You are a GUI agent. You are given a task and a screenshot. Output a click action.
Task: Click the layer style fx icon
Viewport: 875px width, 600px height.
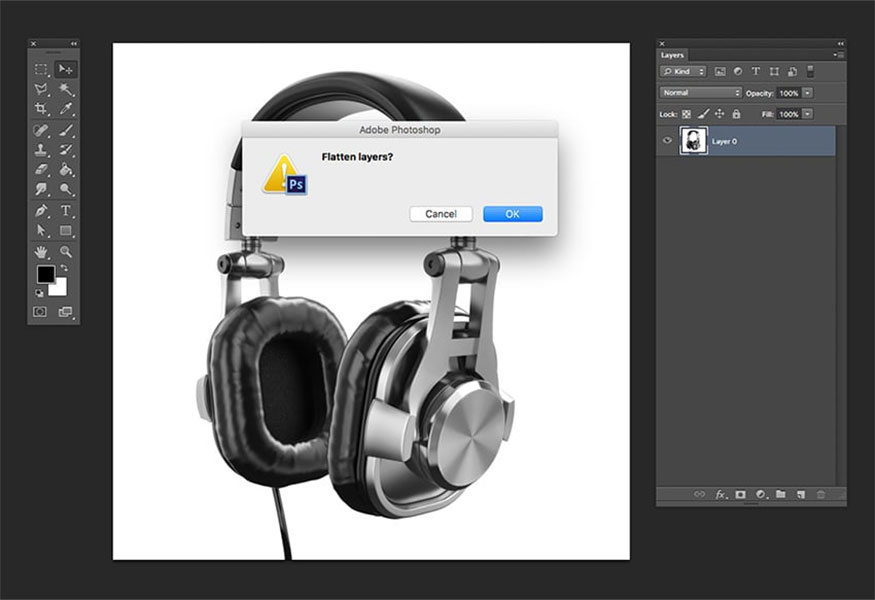coord(720,494)
